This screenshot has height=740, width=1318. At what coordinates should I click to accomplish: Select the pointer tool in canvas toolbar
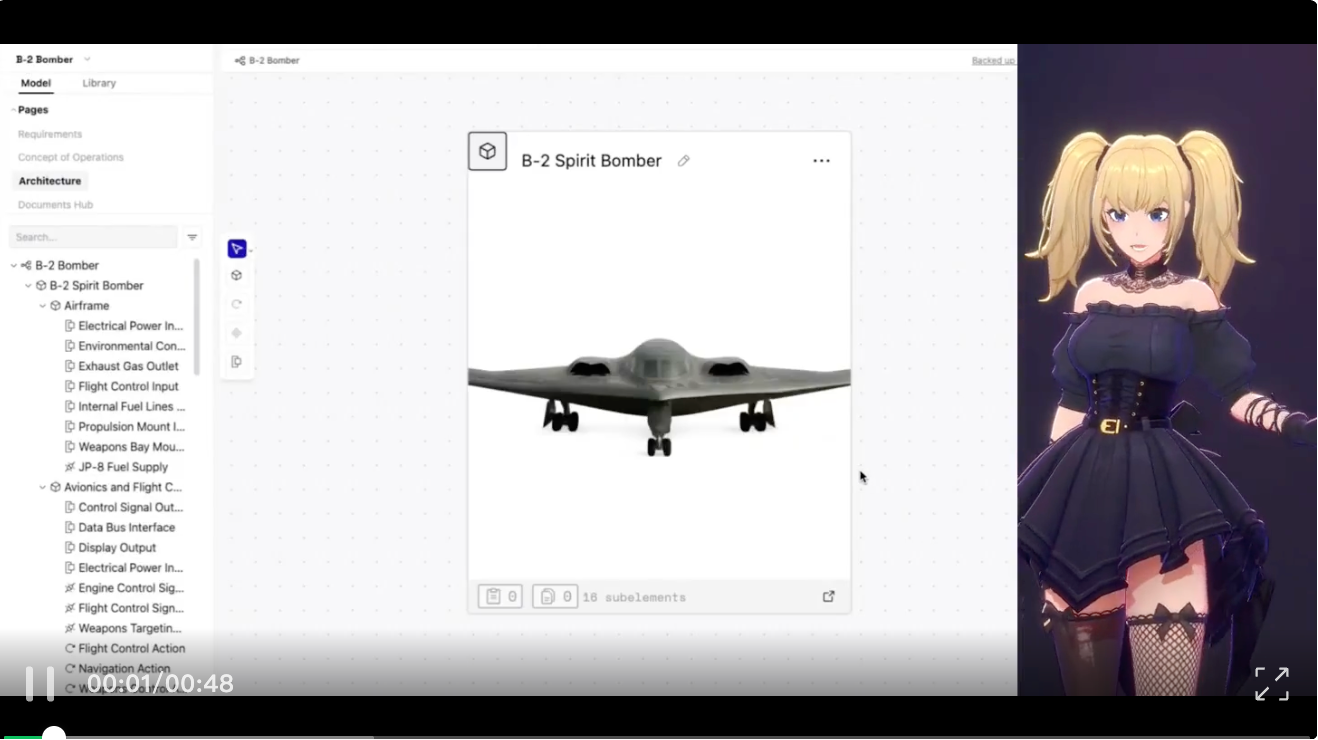(x=236, y=249)
